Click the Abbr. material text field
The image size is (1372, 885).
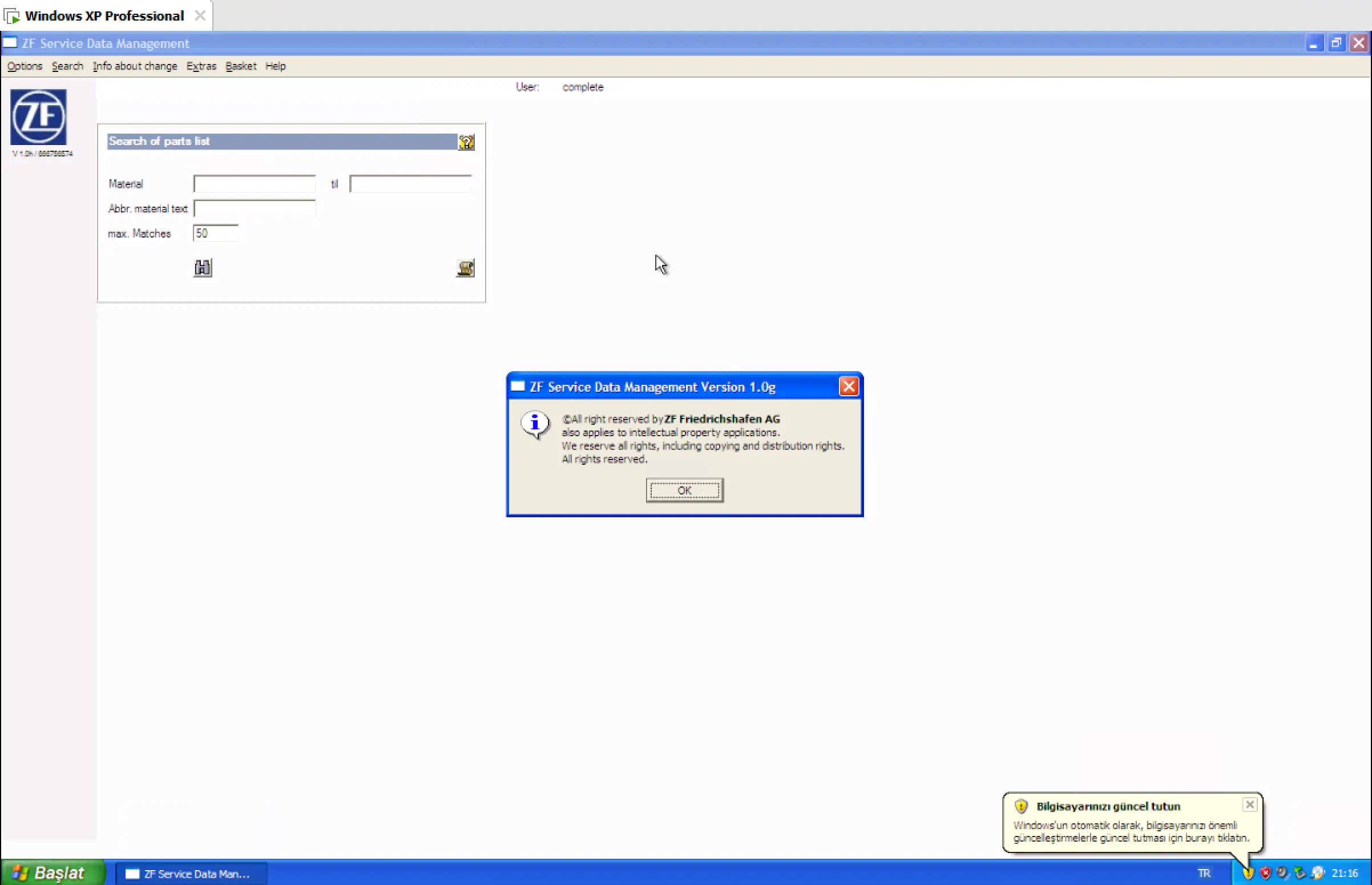coord(255,208)
